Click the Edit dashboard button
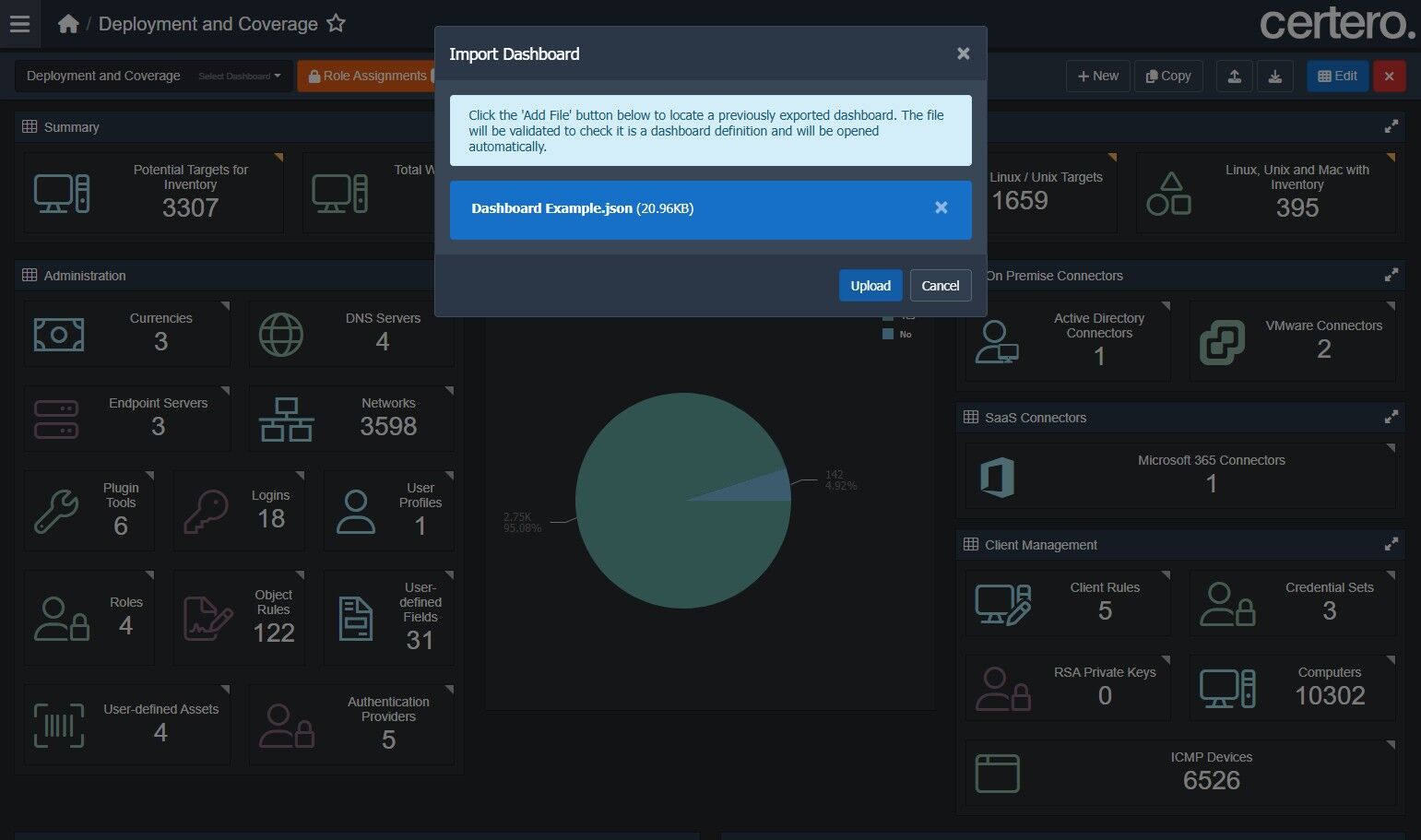The height and width of the screenshot is (840, 1421). tap(1337, 77)
